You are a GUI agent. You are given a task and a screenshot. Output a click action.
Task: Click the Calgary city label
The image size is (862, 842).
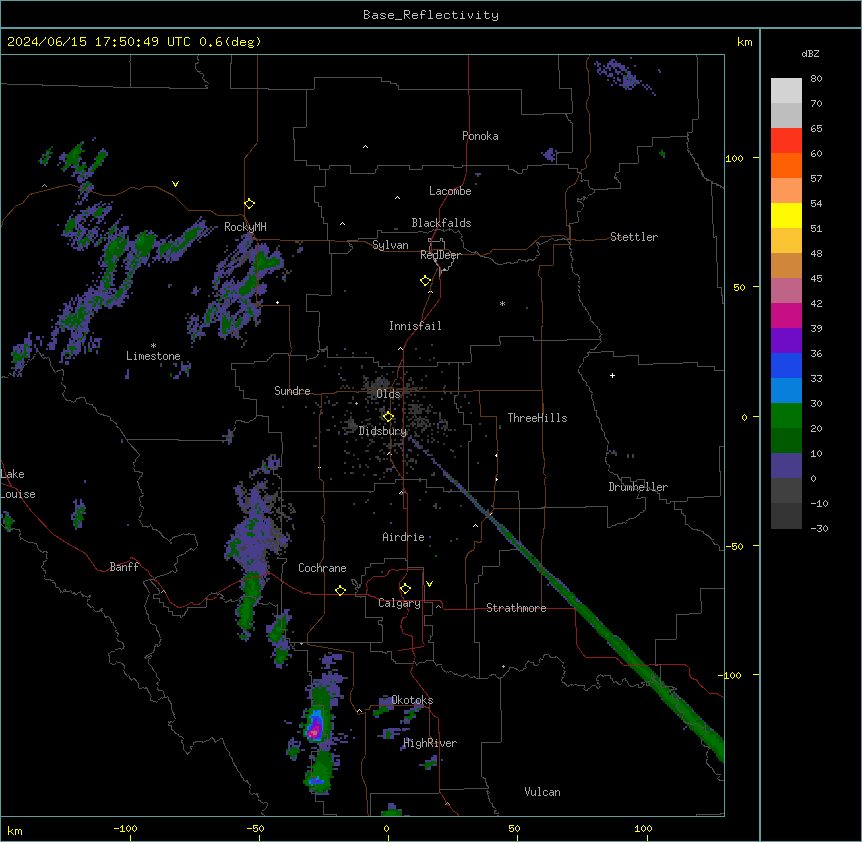399,603
